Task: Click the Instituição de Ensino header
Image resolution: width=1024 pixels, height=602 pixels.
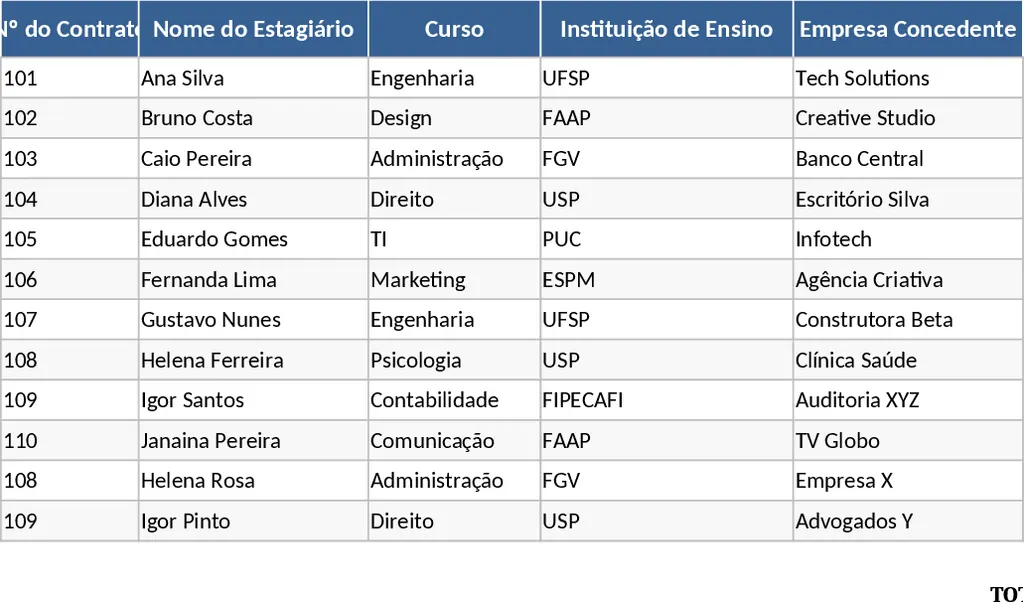Action: (666, 29)
